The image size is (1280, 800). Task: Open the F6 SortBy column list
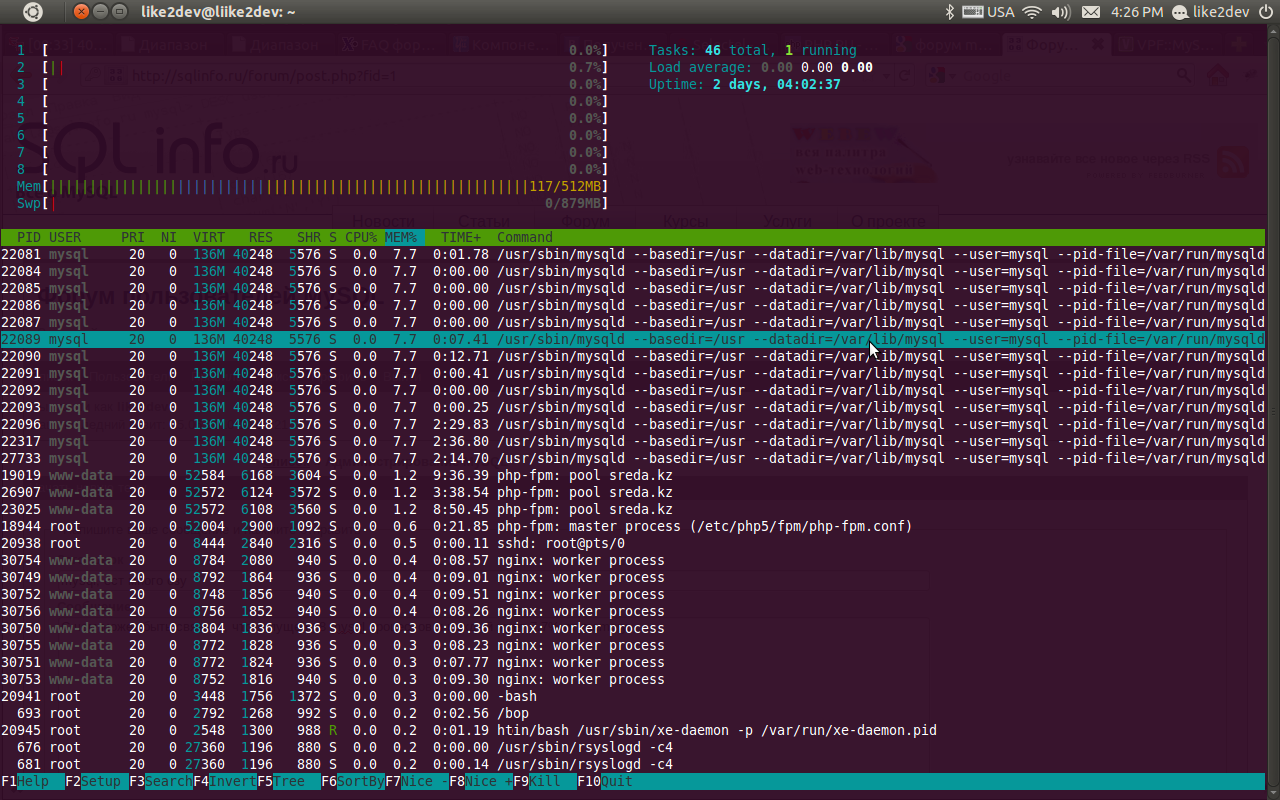pyautogui.click(x=352, y=781)
